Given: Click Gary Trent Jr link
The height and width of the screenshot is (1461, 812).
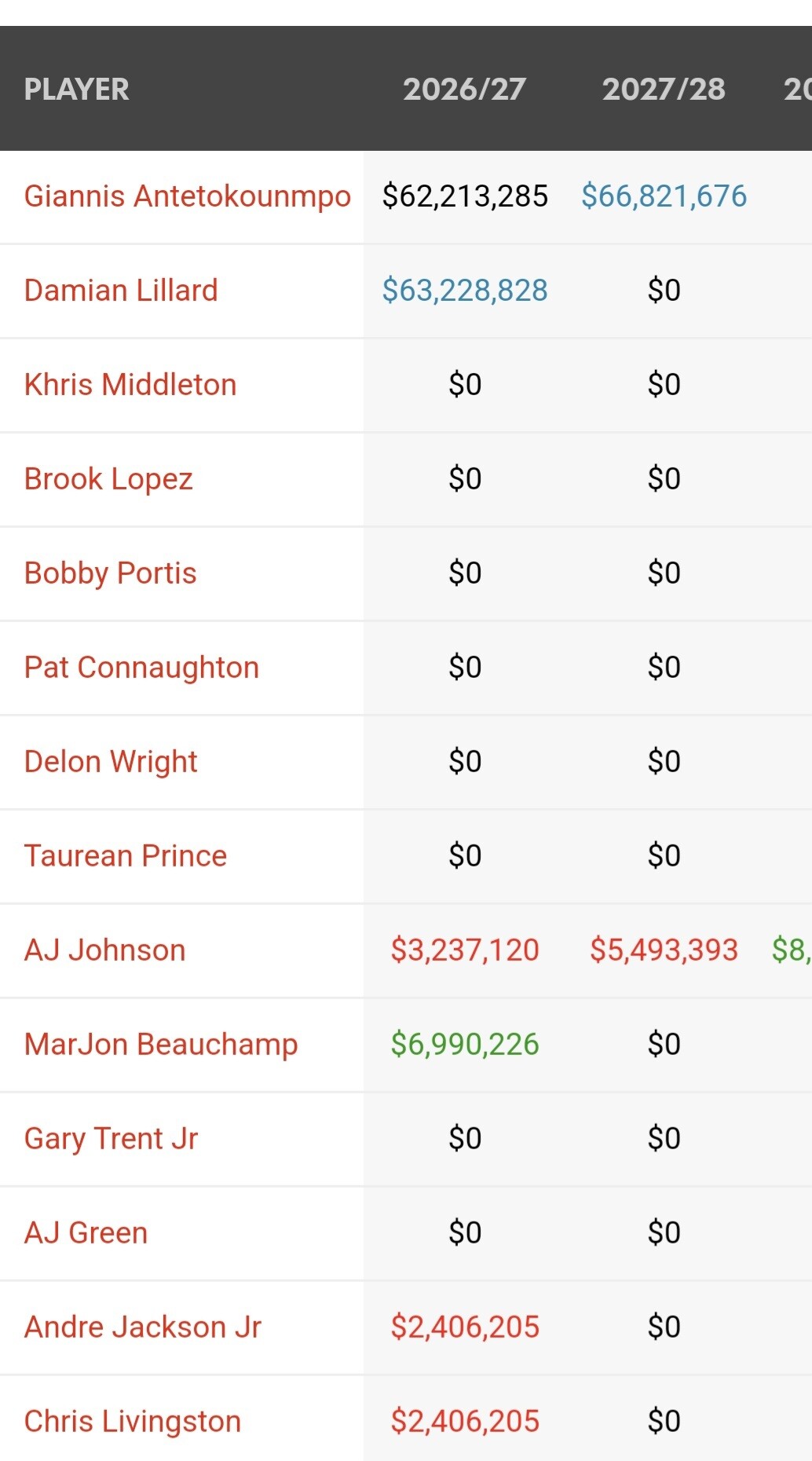Looking at the screenshot, I should click(x=111, y=1139).
